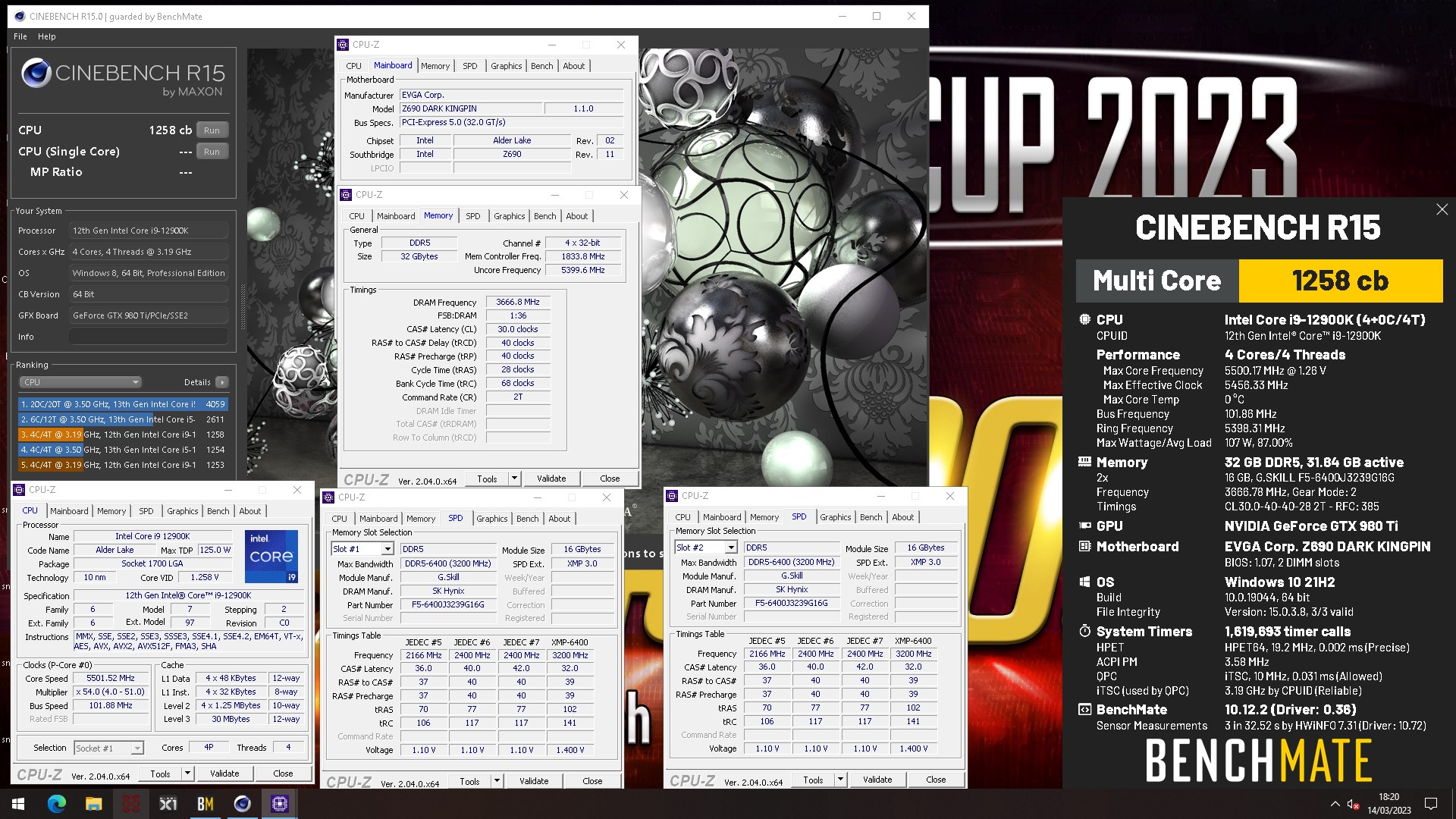Click Validate in Slot #2 SPD window
Screen dimensions: 1456x819
click(x=877, y=780)
